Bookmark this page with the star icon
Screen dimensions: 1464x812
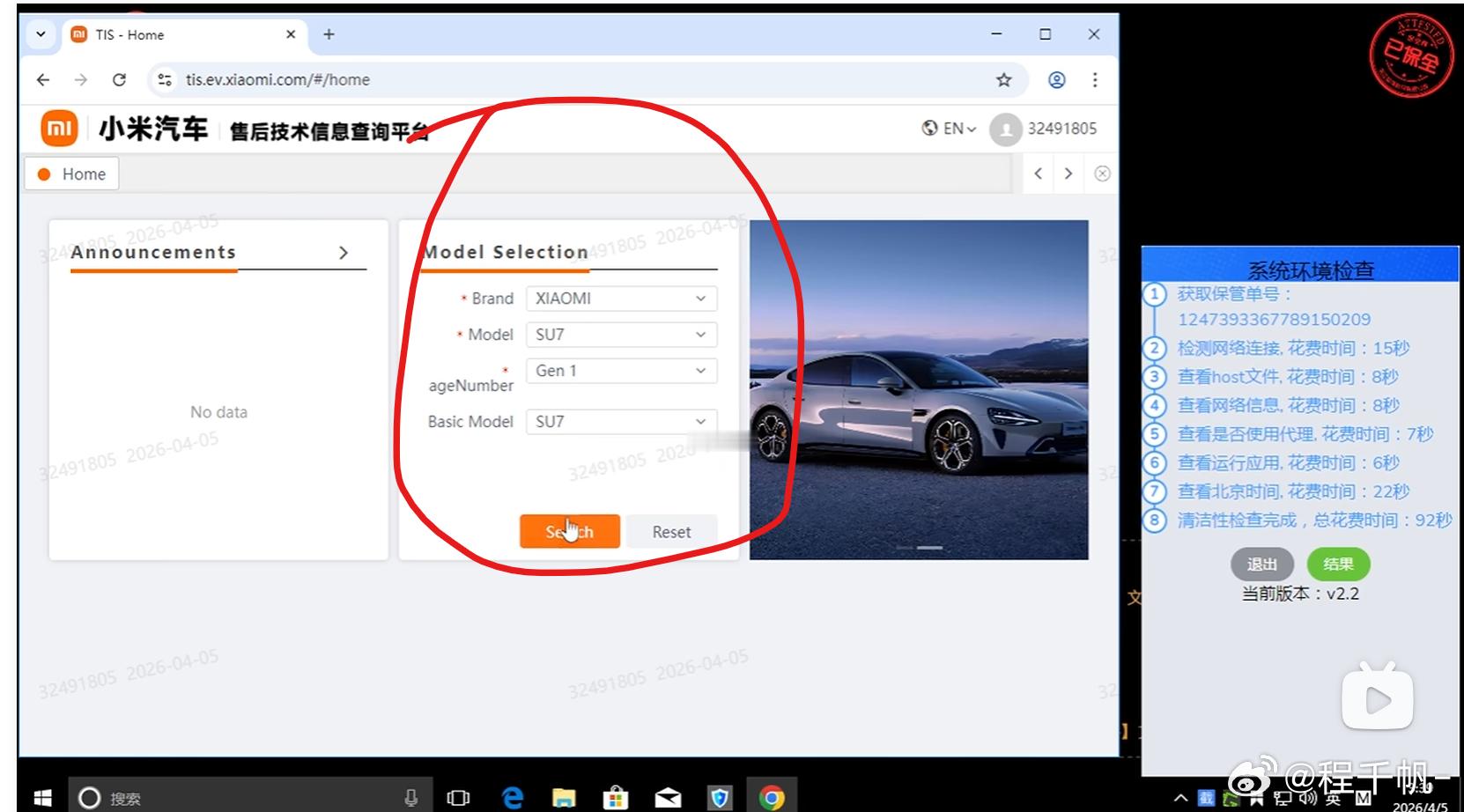1003,80
